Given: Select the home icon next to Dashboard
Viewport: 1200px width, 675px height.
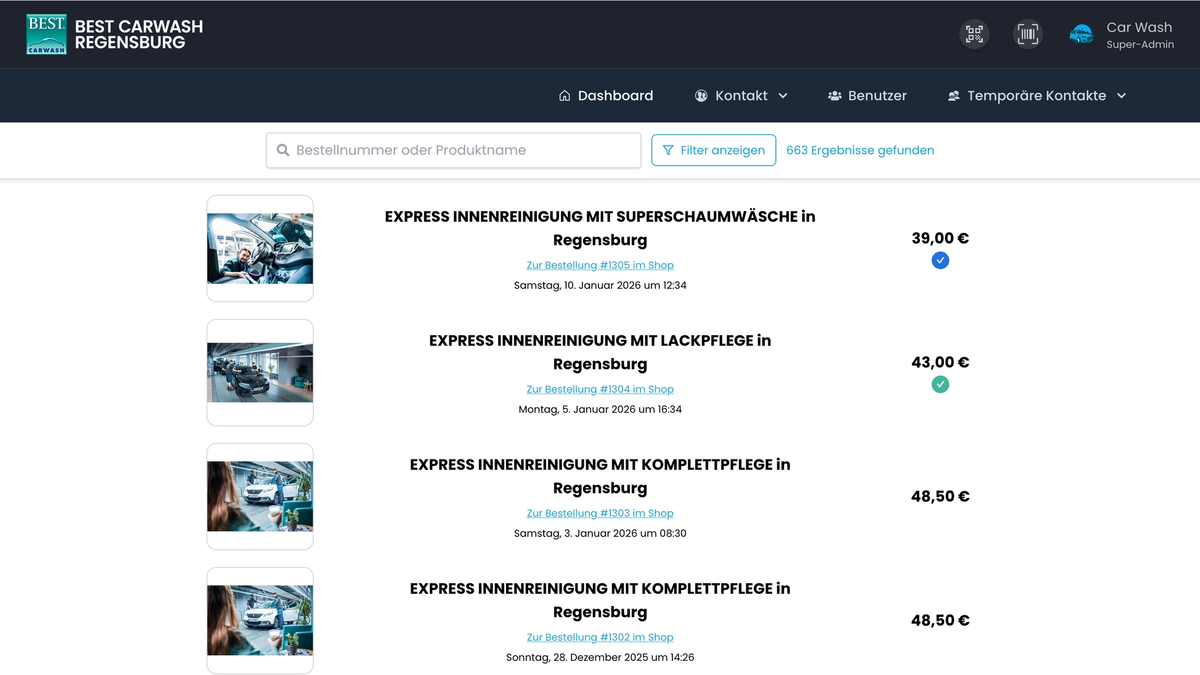Looking at the screenshot, I should coord(563,95).
